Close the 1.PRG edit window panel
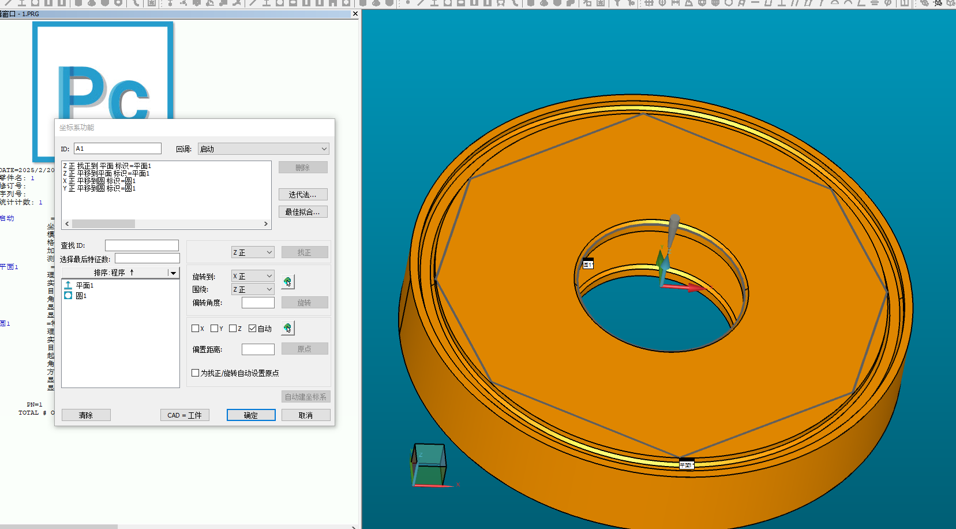The height and width of the screenshot is (529, 956). (355, 14)
